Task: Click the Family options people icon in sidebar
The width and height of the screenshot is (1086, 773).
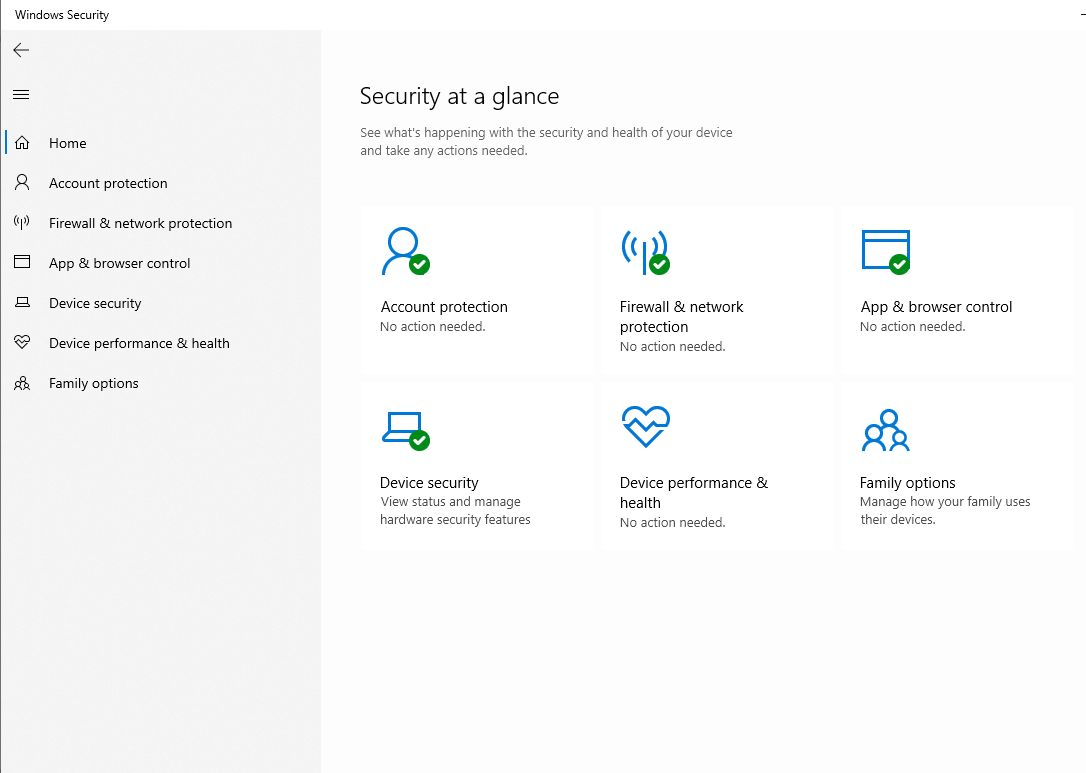Action: point(22,383)
